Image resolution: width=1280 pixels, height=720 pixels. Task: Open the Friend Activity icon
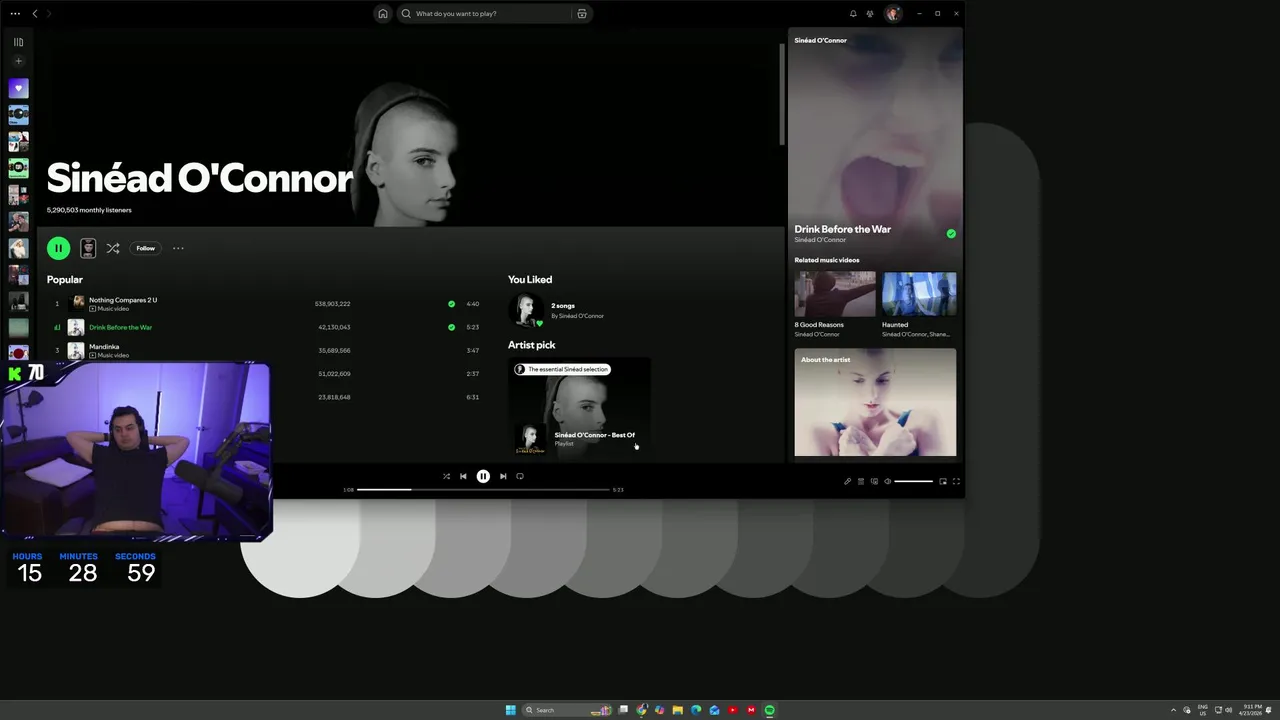click(870, 14)
